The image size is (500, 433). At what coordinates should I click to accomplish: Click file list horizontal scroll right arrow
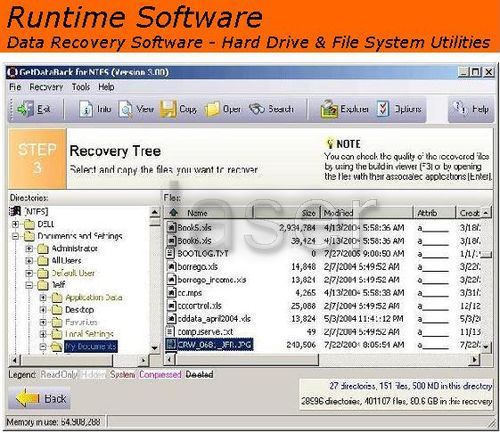coord(474,360)
